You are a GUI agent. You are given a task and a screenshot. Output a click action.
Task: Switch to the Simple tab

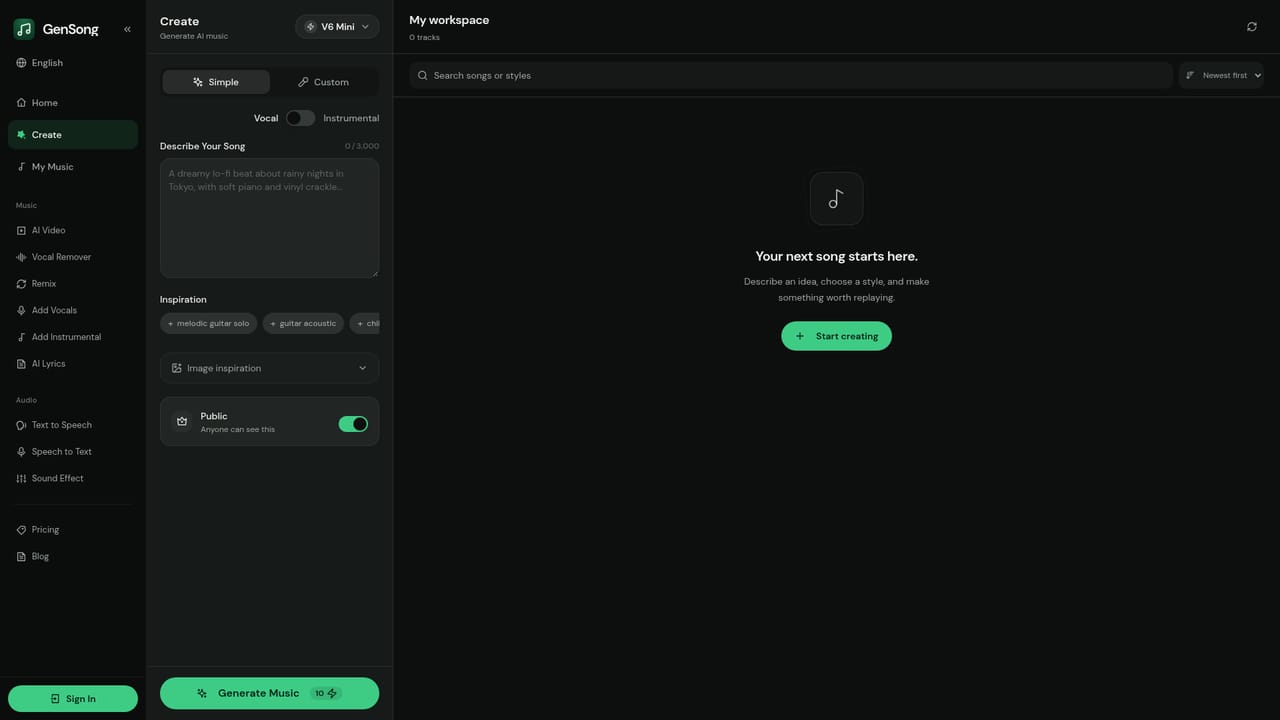click(216, 82)
